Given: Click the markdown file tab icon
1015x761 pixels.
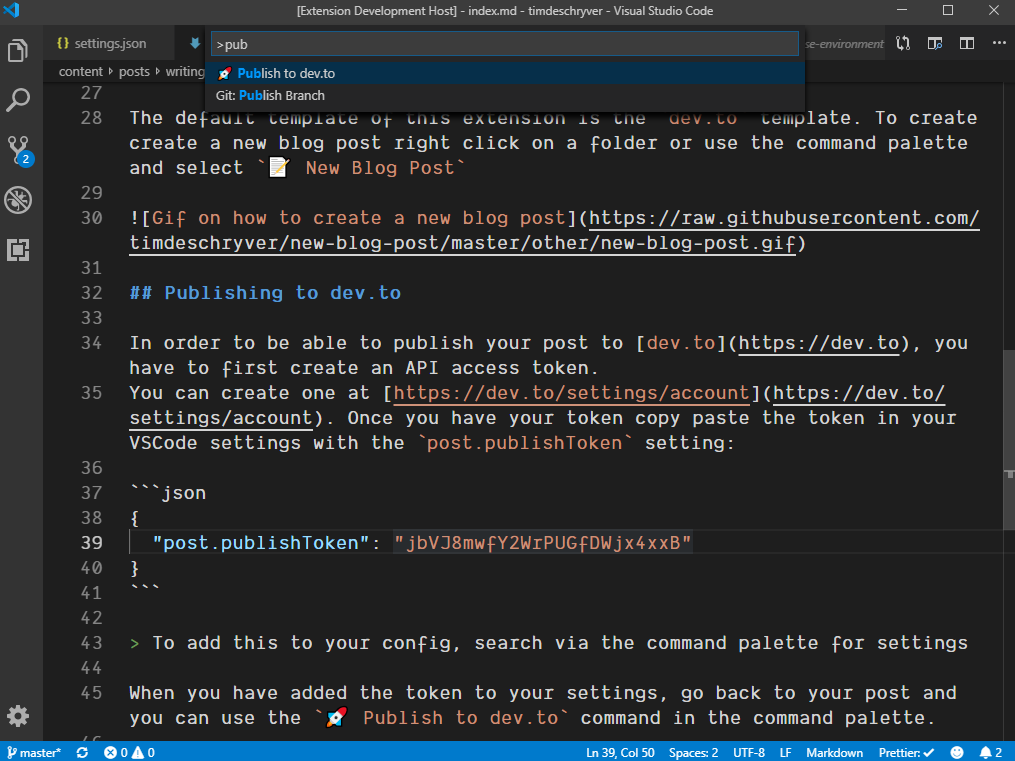Looking at the screenshot, I should [x=195, y=43].
